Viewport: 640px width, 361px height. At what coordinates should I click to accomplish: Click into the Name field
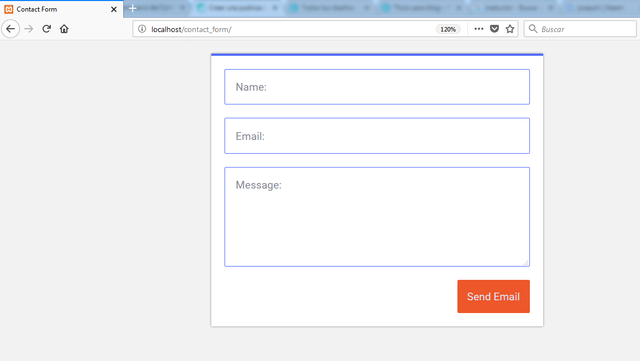(377, 87)
